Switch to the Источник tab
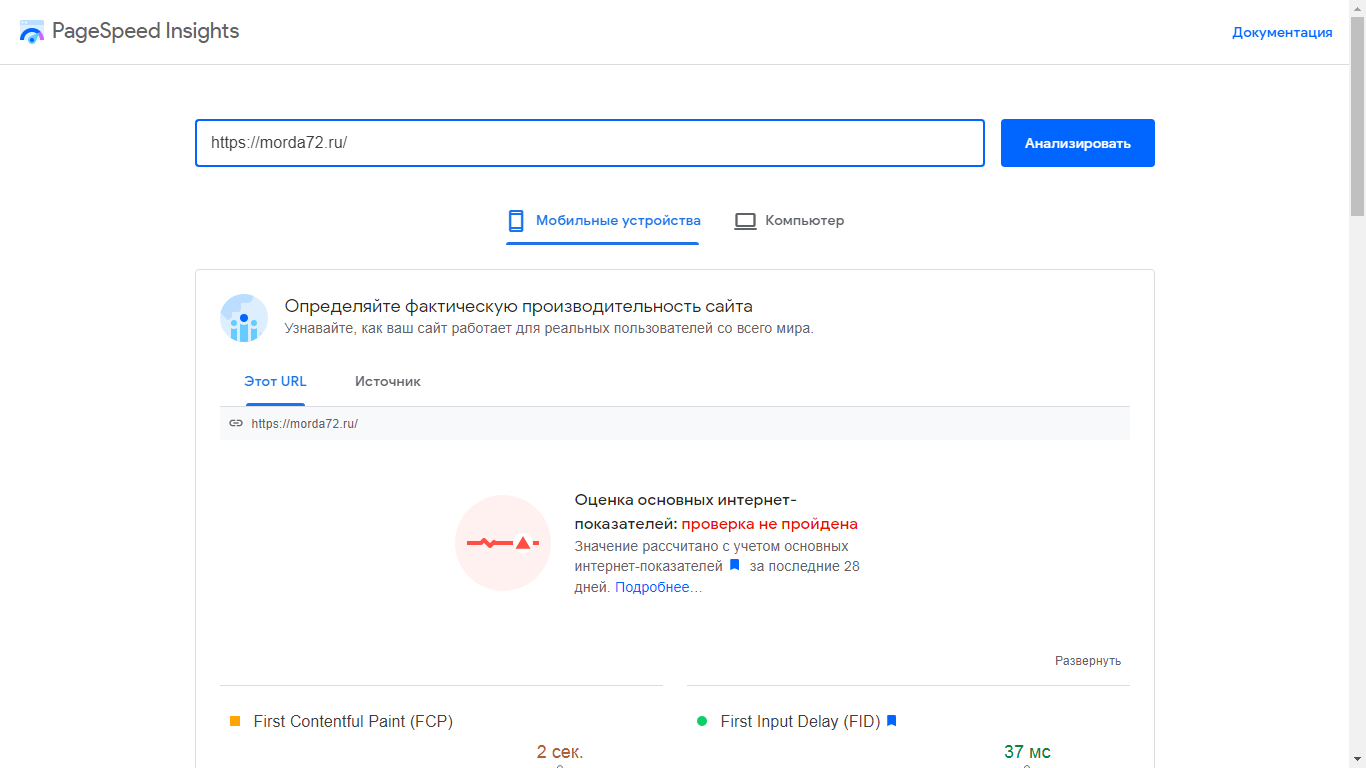The image size is (1366, 768). tap(388, 381)
